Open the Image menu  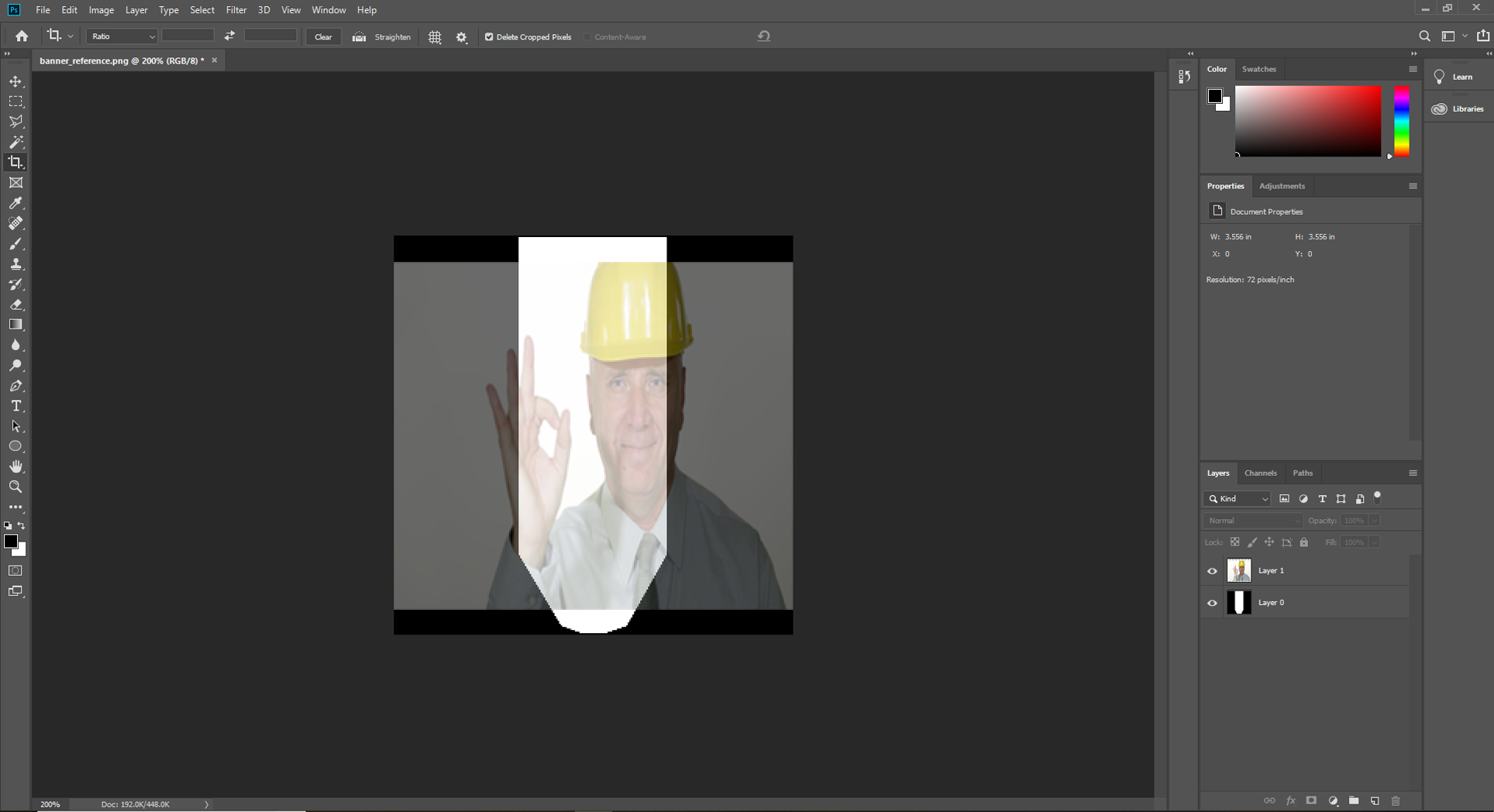102,10
